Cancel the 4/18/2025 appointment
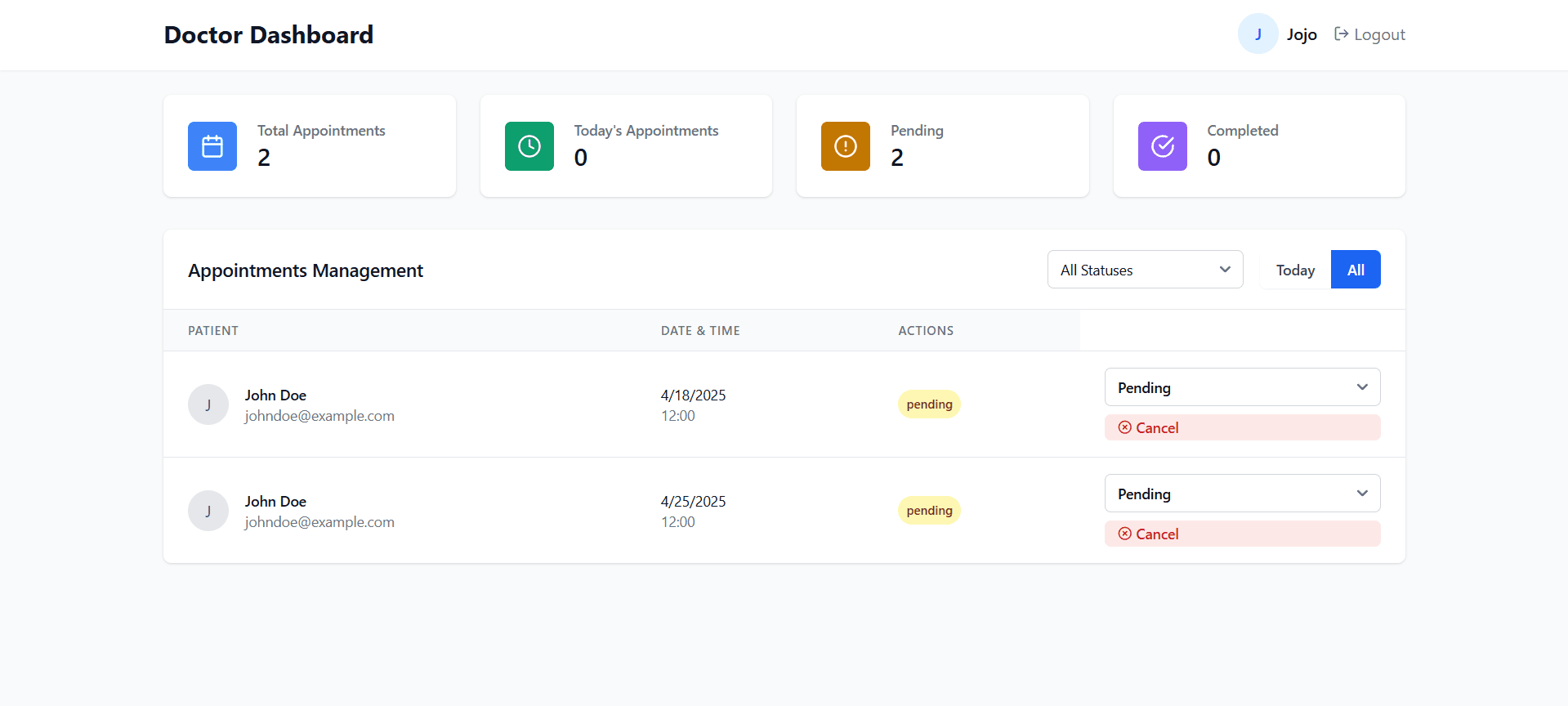This screenshot has height=706, width=1568. [x=1243, y=427]
